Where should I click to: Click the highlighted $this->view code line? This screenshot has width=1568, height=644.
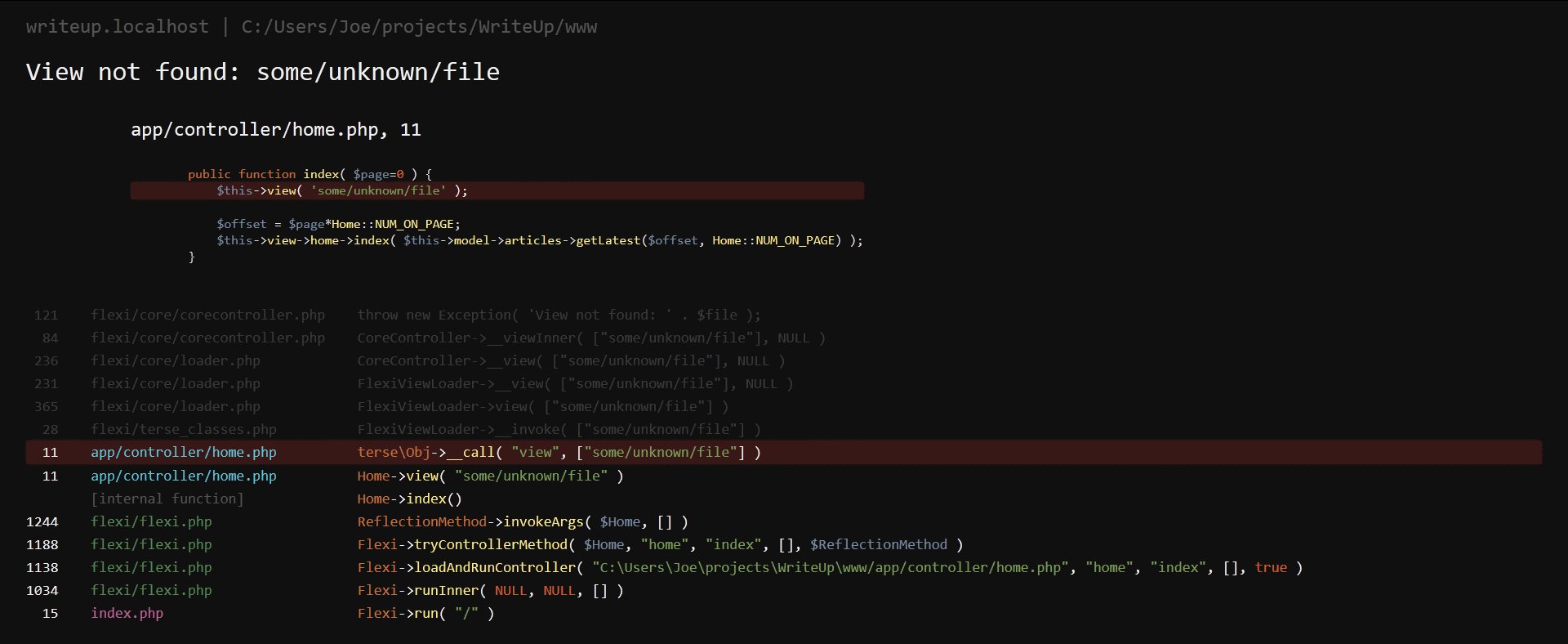497,190
